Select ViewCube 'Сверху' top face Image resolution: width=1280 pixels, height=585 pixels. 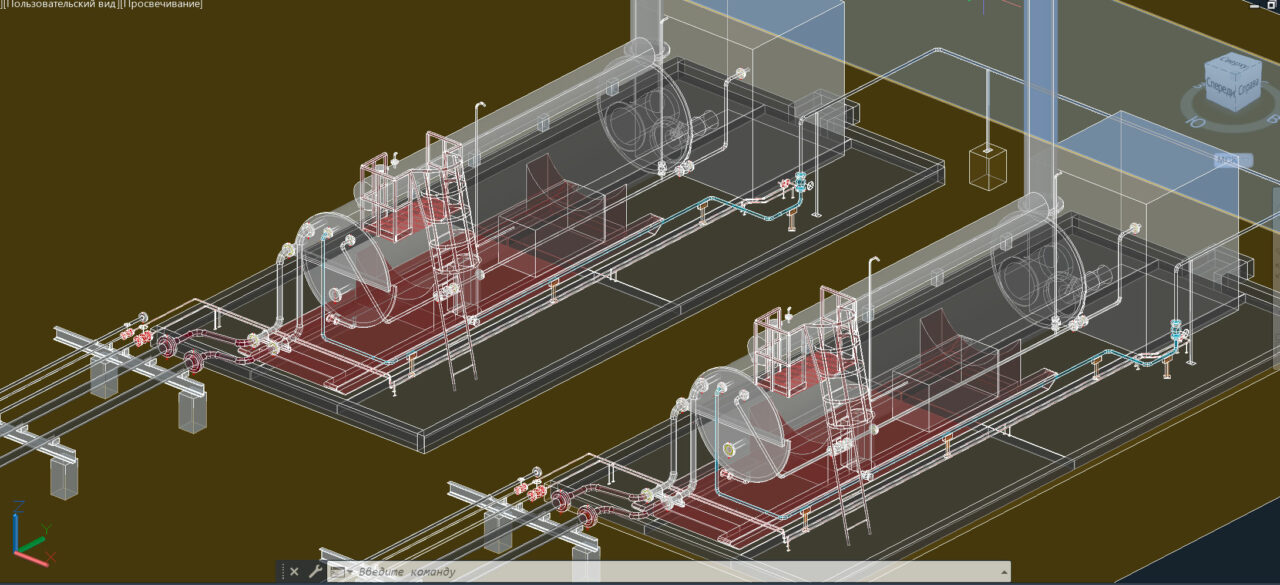pyautogui.click(x=1236, y=63)
